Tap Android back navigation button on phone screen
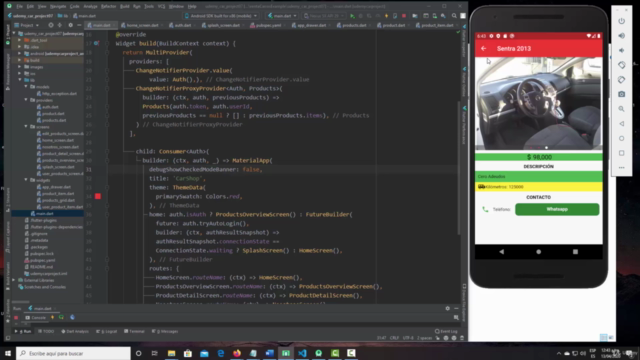 coord(502,252)
